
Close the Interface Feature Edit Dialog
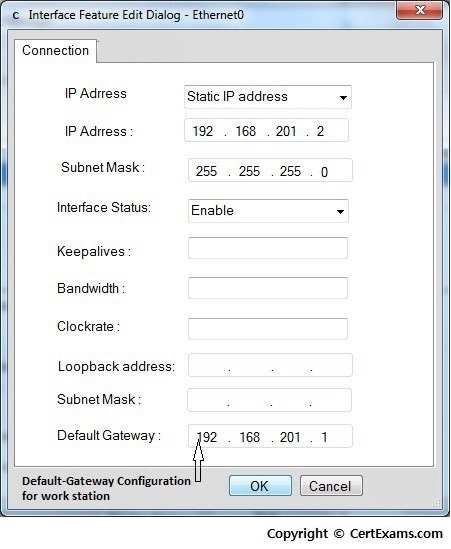419,10
